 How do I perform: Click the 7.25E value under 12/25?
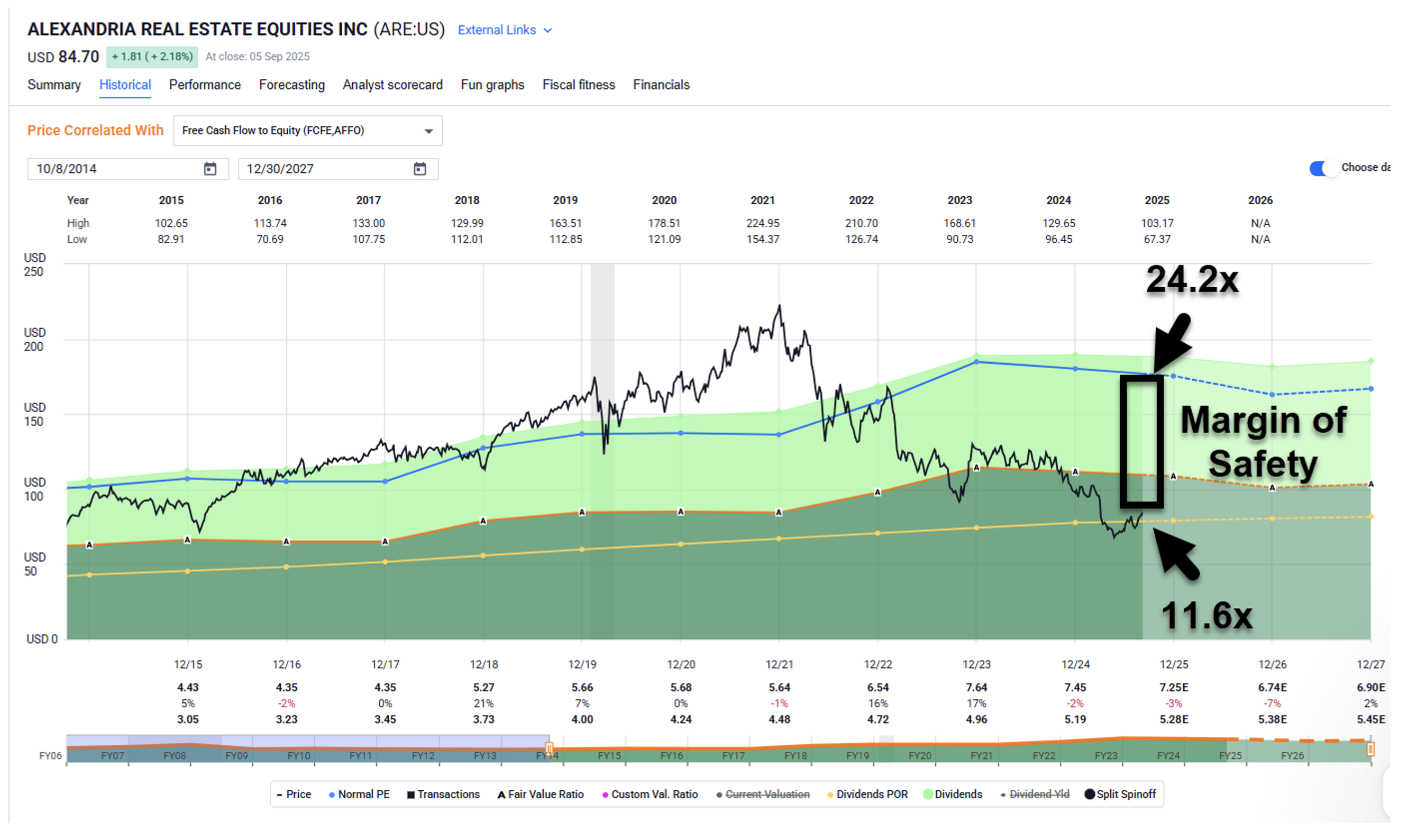(x=1174, y=688)
